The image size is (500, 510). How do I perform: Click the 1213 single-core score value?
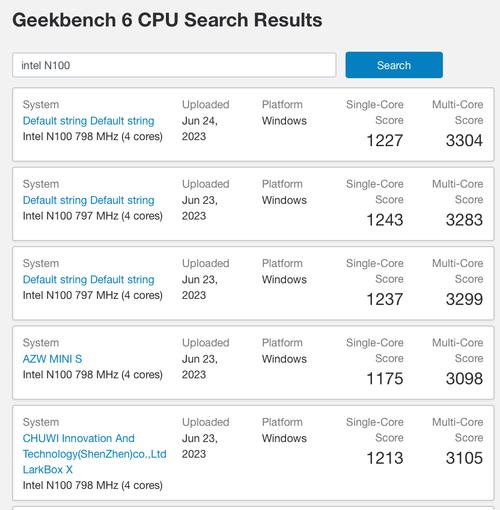point(385,458)
